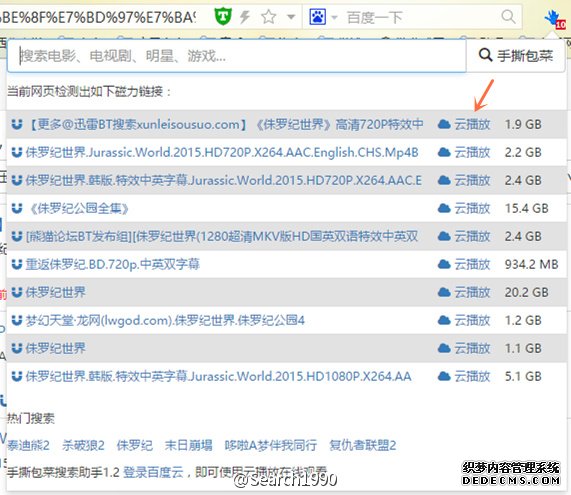Image resolution: width=571 pixels, height=495 pixels.
Task: Click 云播放 for the 934.2 MB entry
Action: point(472,264)
